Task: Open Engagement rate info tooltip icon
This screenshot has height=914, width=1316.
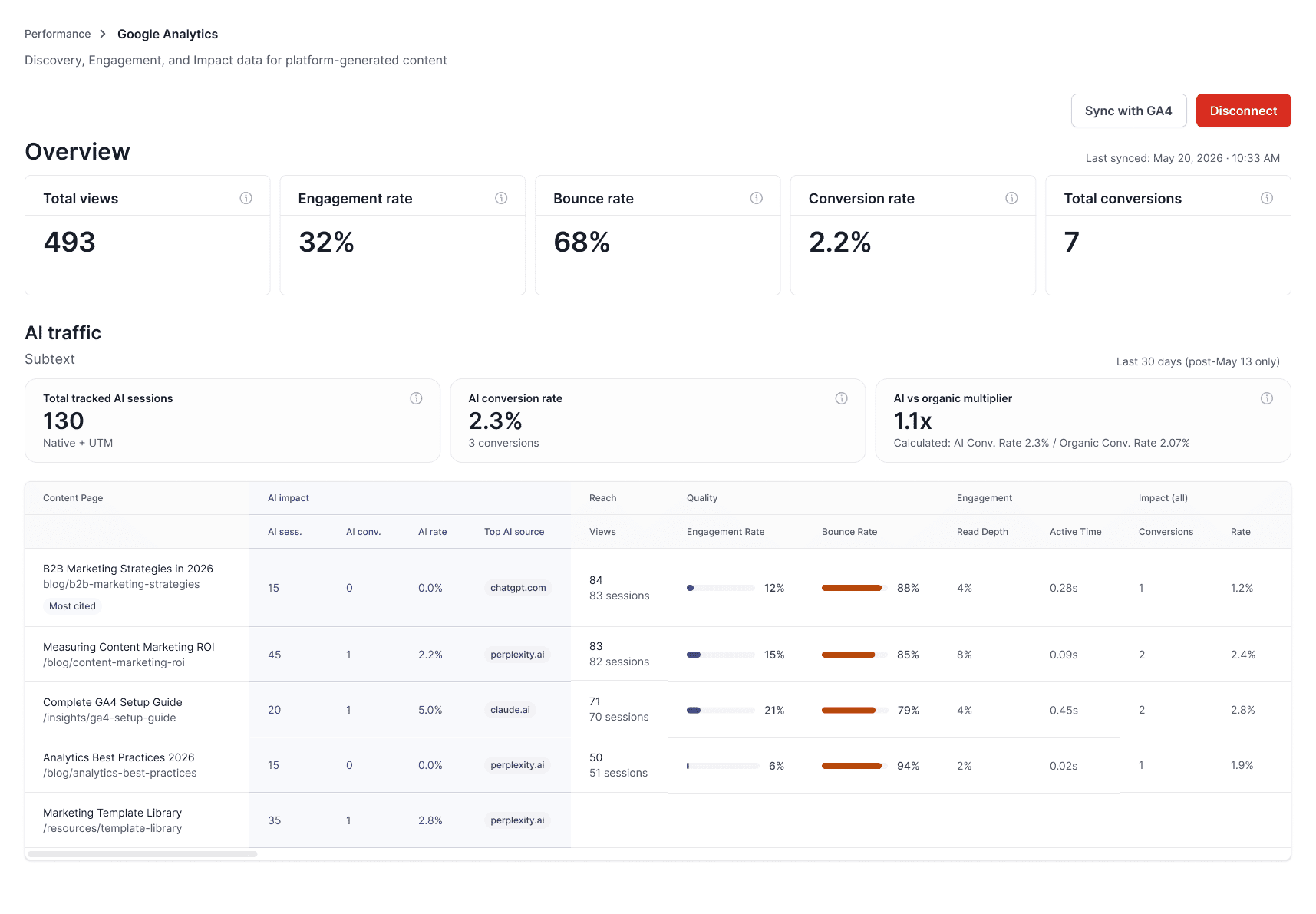Action: click(x=501, y=198)
